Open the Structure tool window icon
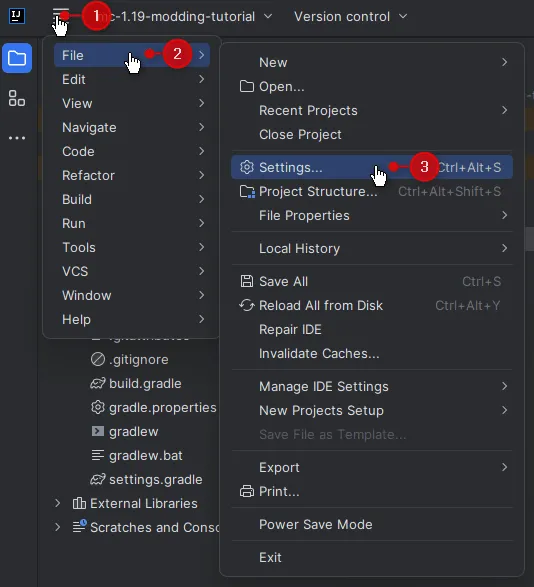This screenshot has height=587, width=534. point(17,98)
